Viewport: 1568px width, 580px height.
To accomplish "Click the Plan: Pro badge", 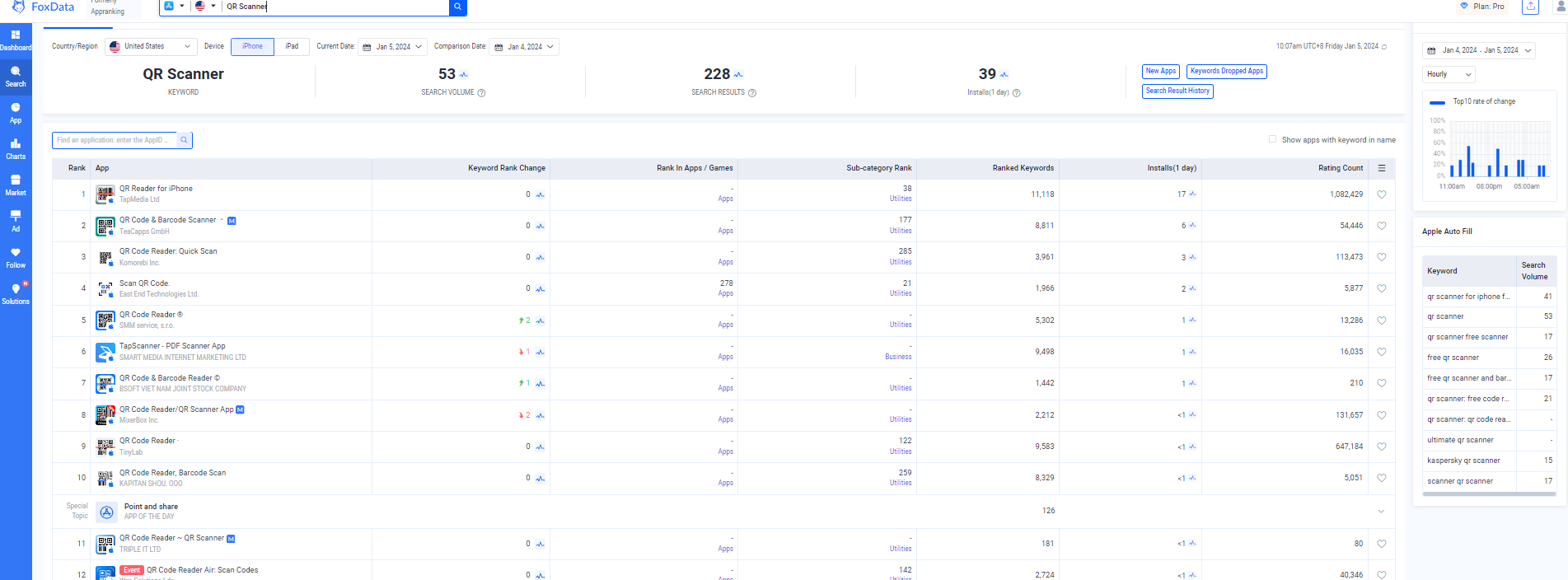I will point(1482,7).
